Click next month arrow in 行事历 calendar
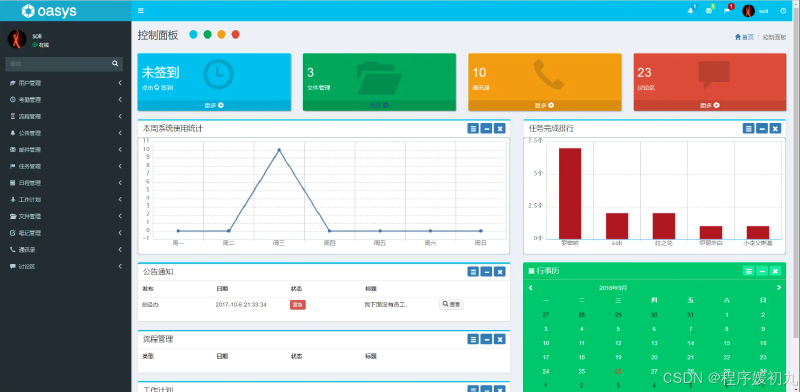This screenshot has height=392, width=800. pyautogui.click(x=779, y=288)
